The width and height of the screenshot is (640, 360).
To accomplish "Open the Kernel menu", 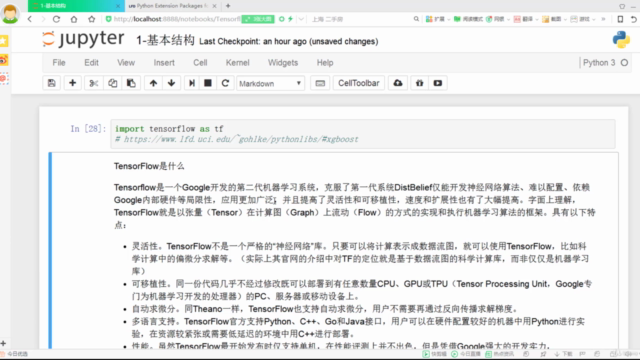I will point(238,63).
